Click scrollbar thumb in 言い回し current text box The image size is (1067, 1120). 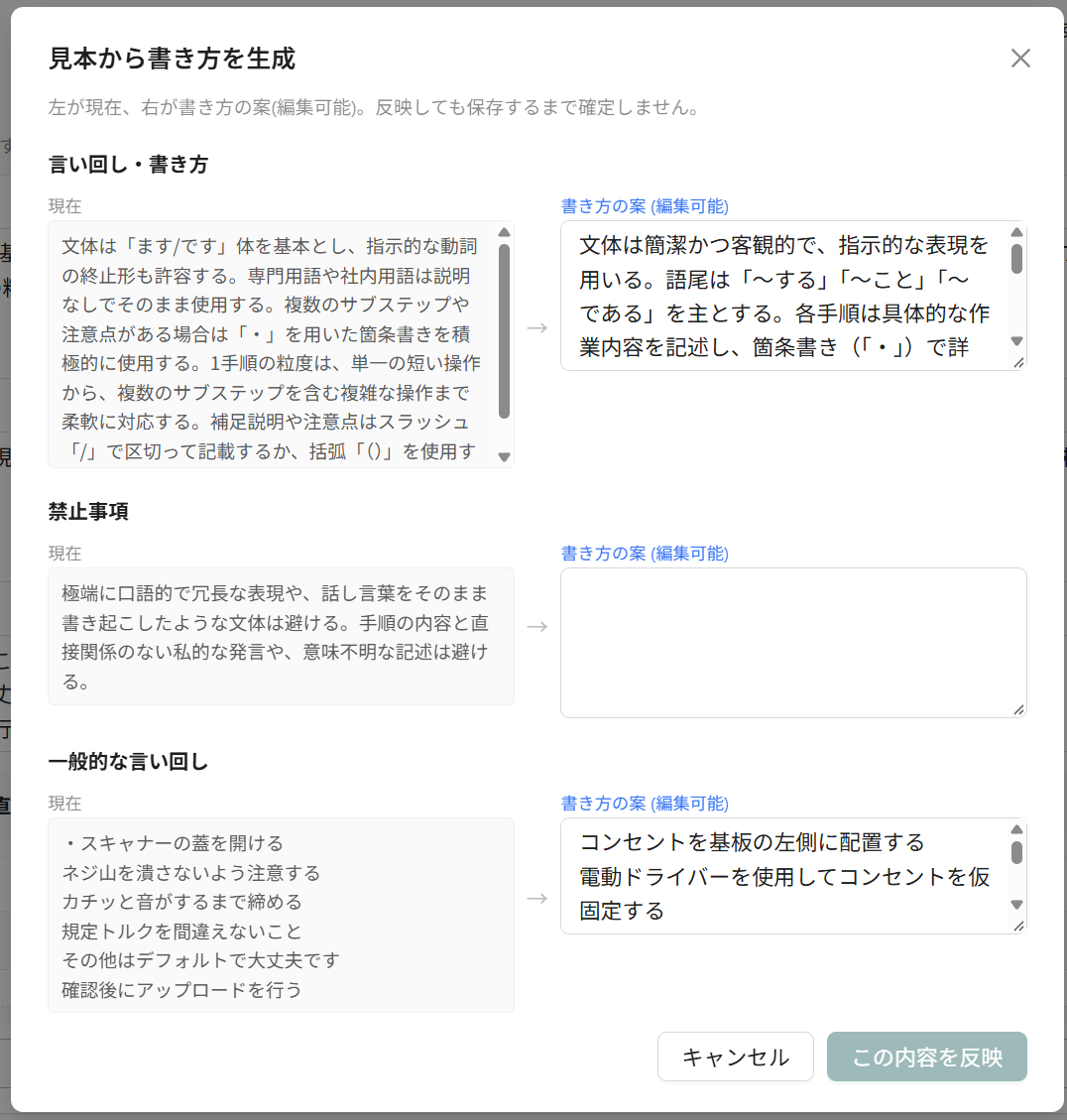pyautogui.click(x=504, y=331)
